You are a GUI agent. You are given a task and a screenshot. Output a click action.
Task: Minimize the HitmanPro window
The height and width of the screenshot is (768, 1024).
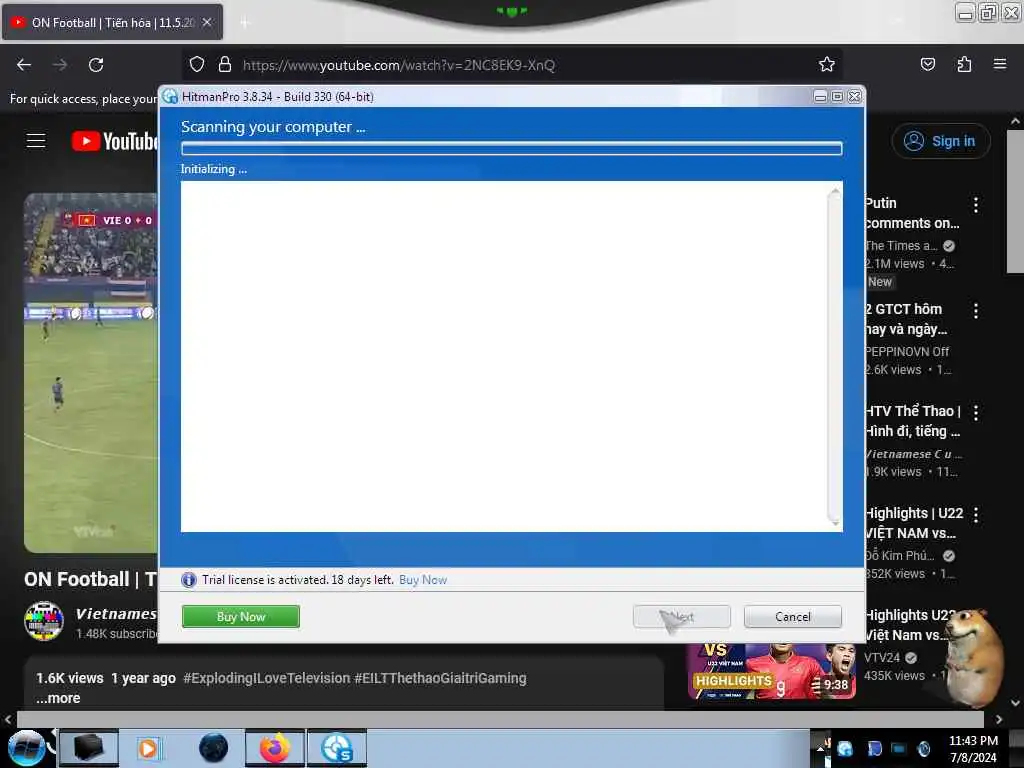pyautogui.click(x=820, y=97)
